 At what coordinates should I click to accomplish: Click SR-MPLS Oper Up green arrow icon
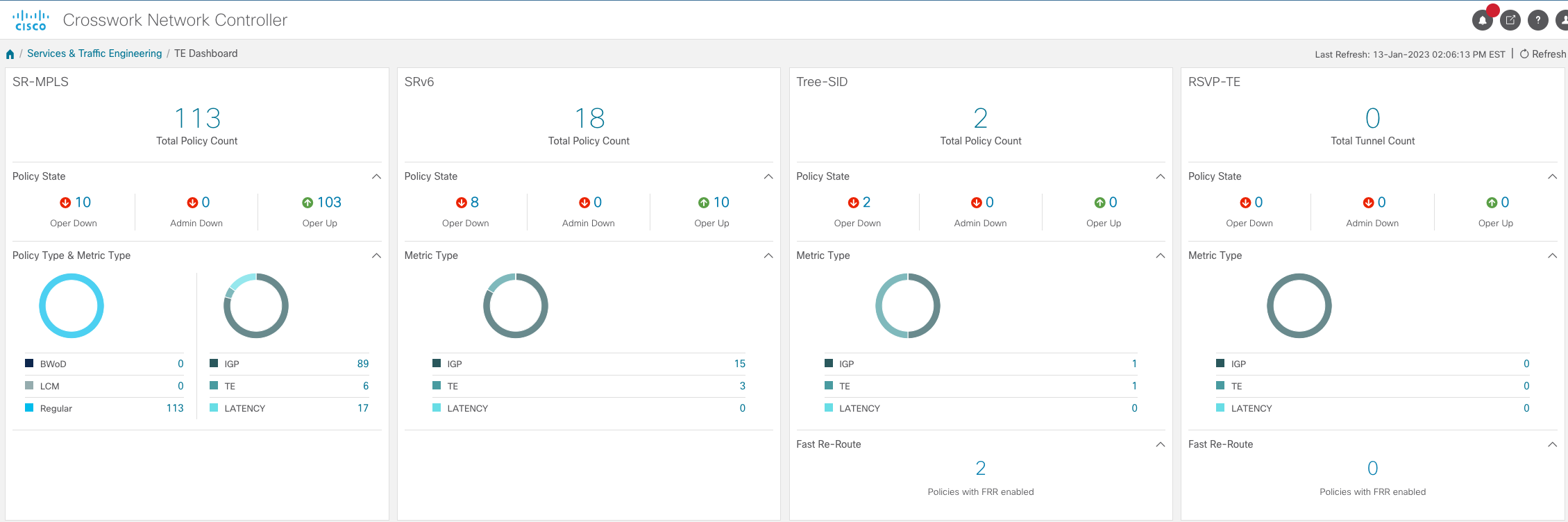pos(307,203)
